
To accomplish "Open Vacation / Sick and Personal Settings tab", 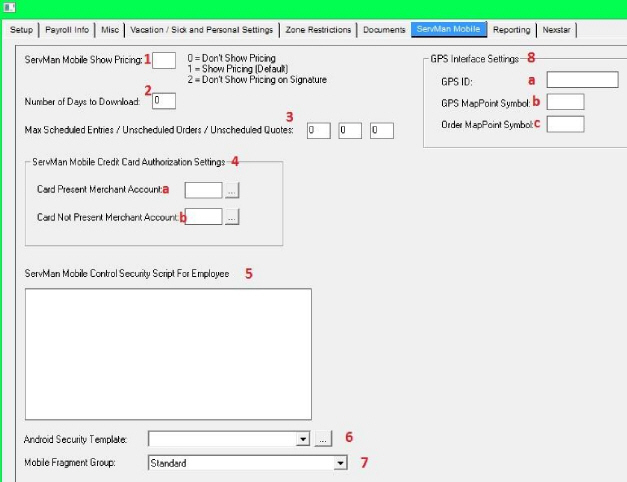I will pos(202,30).
